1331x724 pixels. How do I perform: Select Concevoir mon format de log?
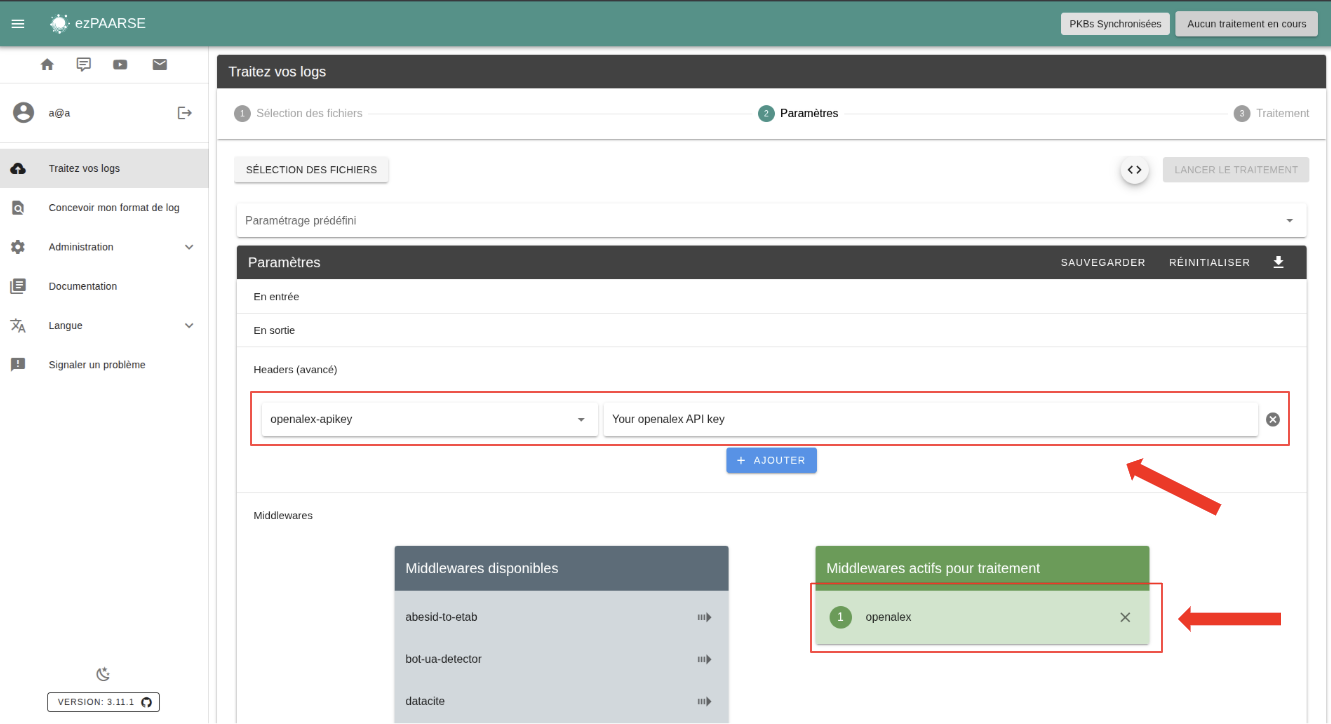pyautogui.click(x=114, y=208)
